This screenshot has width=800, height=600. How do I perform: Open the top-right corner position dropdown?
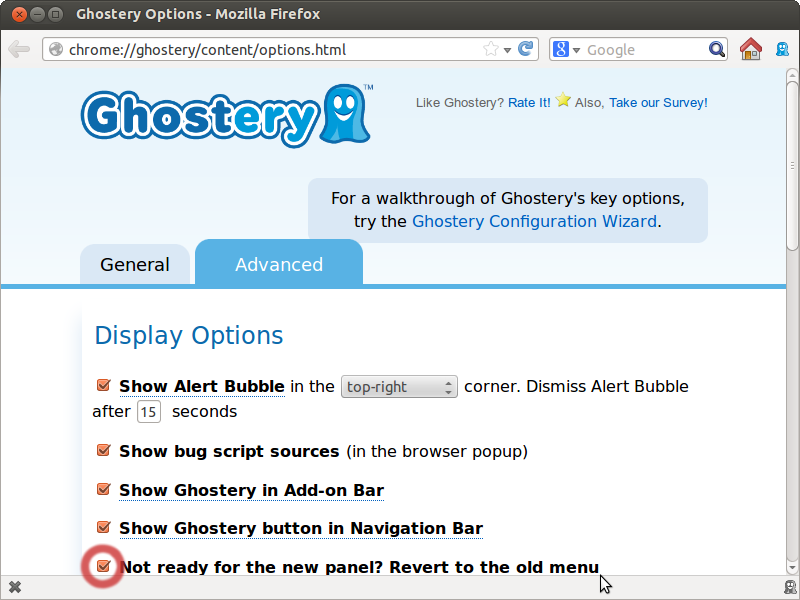399,387
